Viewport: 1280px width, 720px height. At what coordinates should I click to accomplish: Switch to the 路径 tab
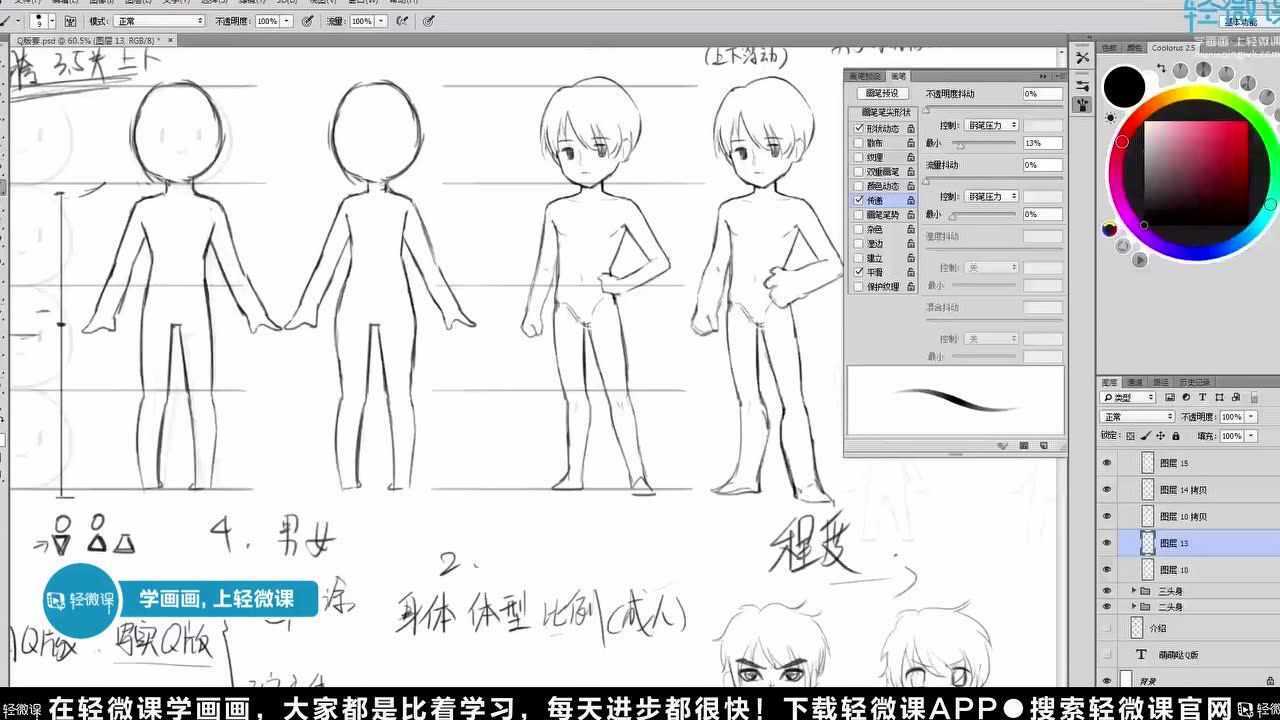[1161, 382]
